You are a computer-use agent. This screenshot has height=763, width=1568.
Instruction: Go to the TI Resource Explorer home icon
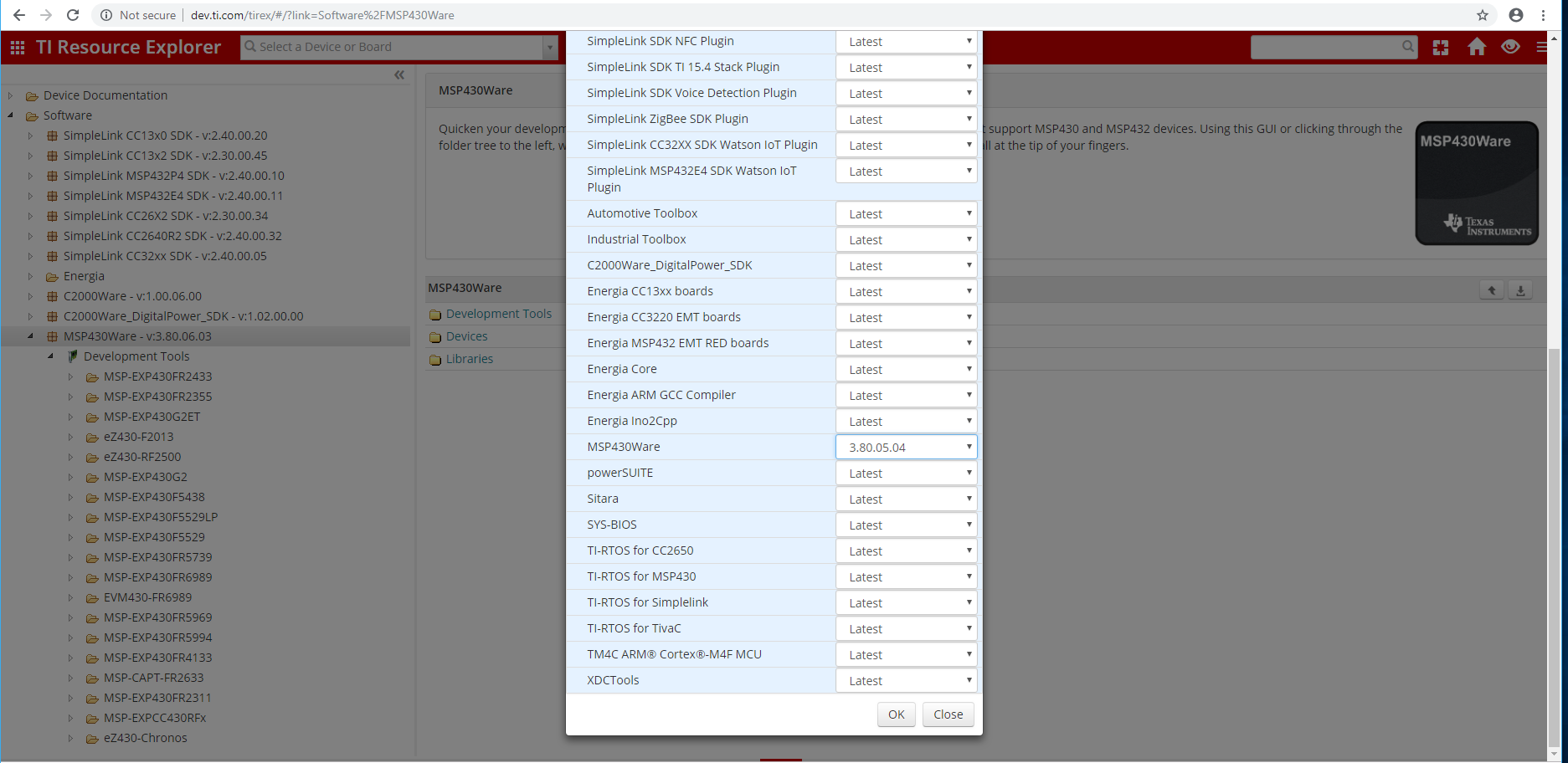click(x=1477, y=47)
